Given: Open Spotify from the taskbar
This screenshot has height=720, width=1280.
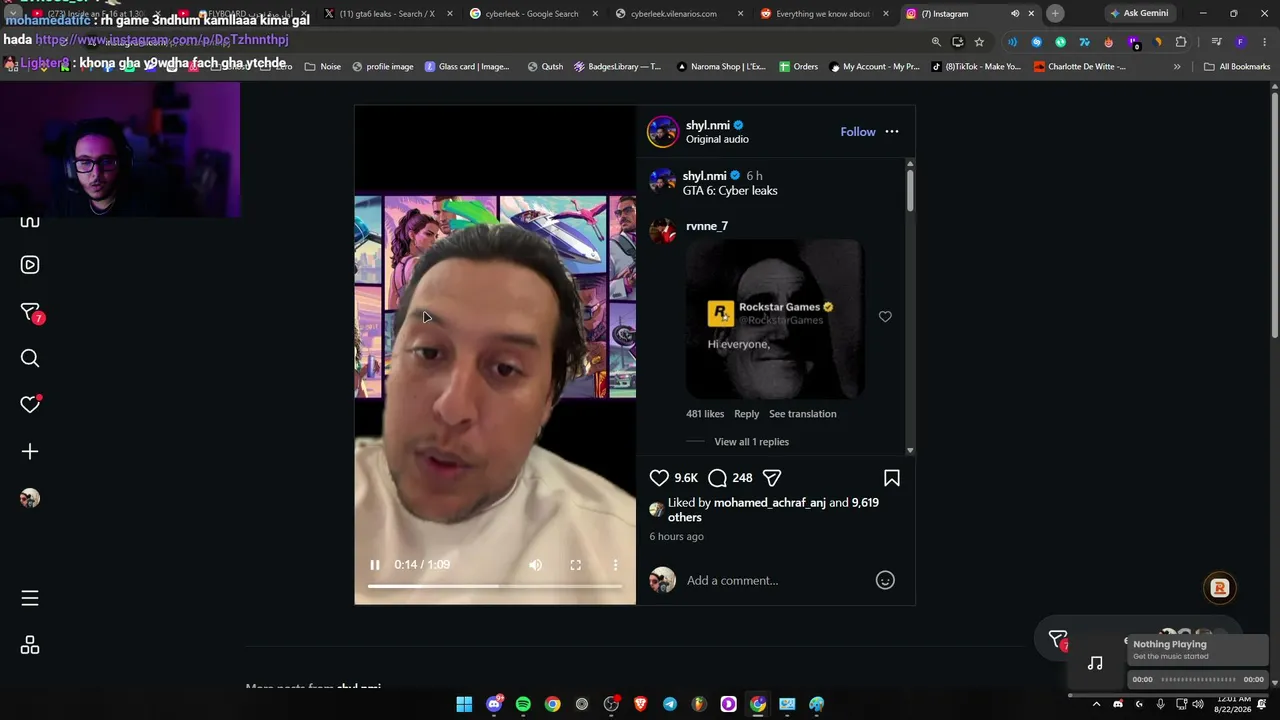Looking at the screenshot, I should (x=523, y=704).
